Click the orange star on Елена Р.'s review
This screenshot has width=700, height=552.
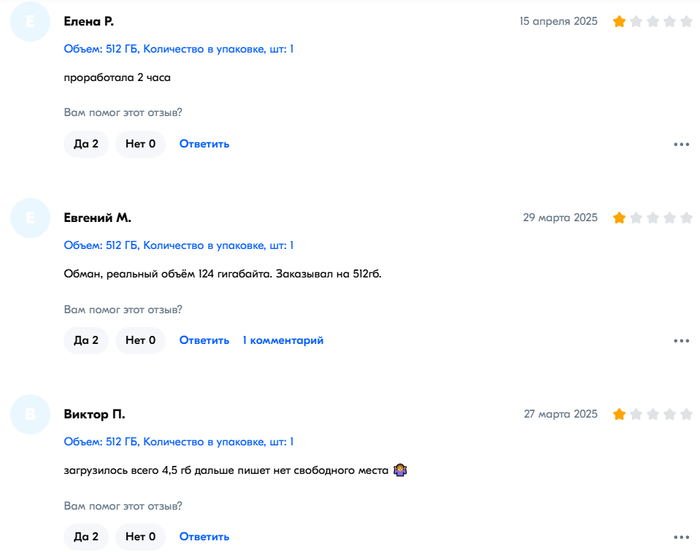point(620,21)
